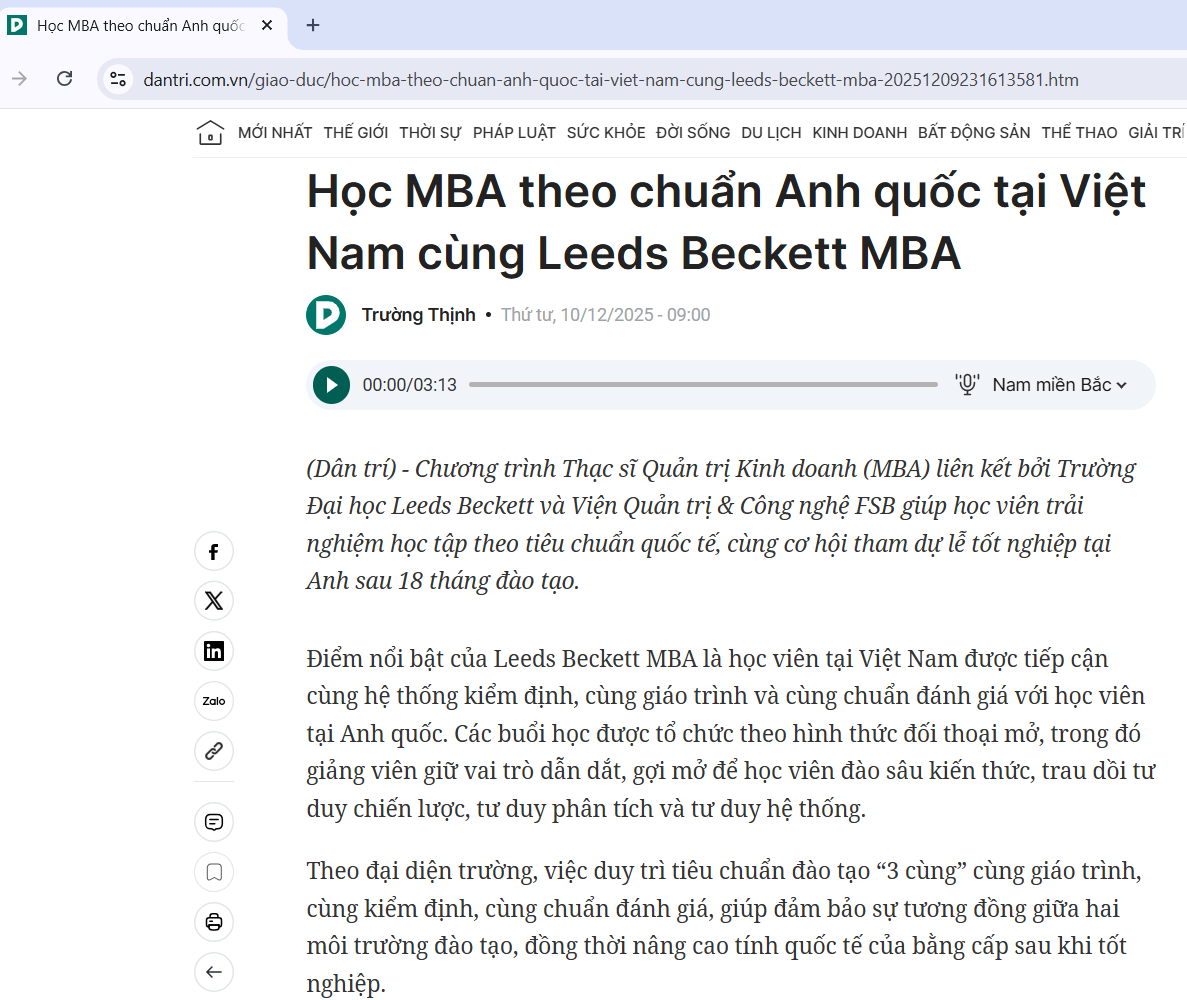This screenshot has height=1000, width=1187.
Task: Share article on X (Twitter)
Action: [214, 601]
